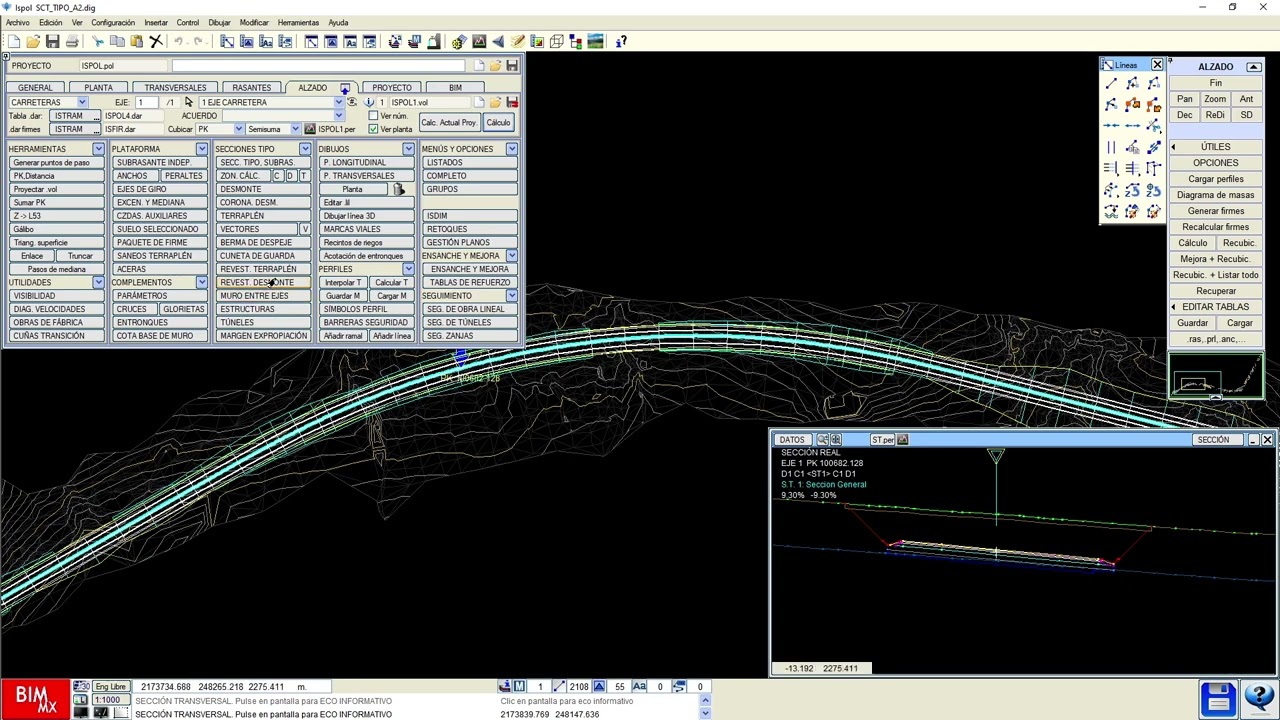Toggle the C option next to ZON. CÁLC.
The height and width of the screenshot is (720, 1280).
pyautogui.click(x=277, y=176)
